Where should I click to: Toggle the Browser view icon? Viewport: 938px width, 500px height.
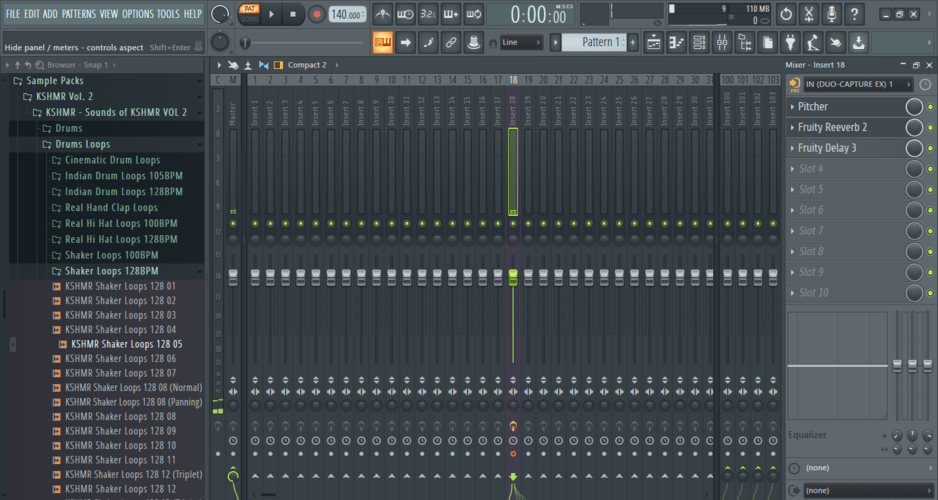click(745, 42)
